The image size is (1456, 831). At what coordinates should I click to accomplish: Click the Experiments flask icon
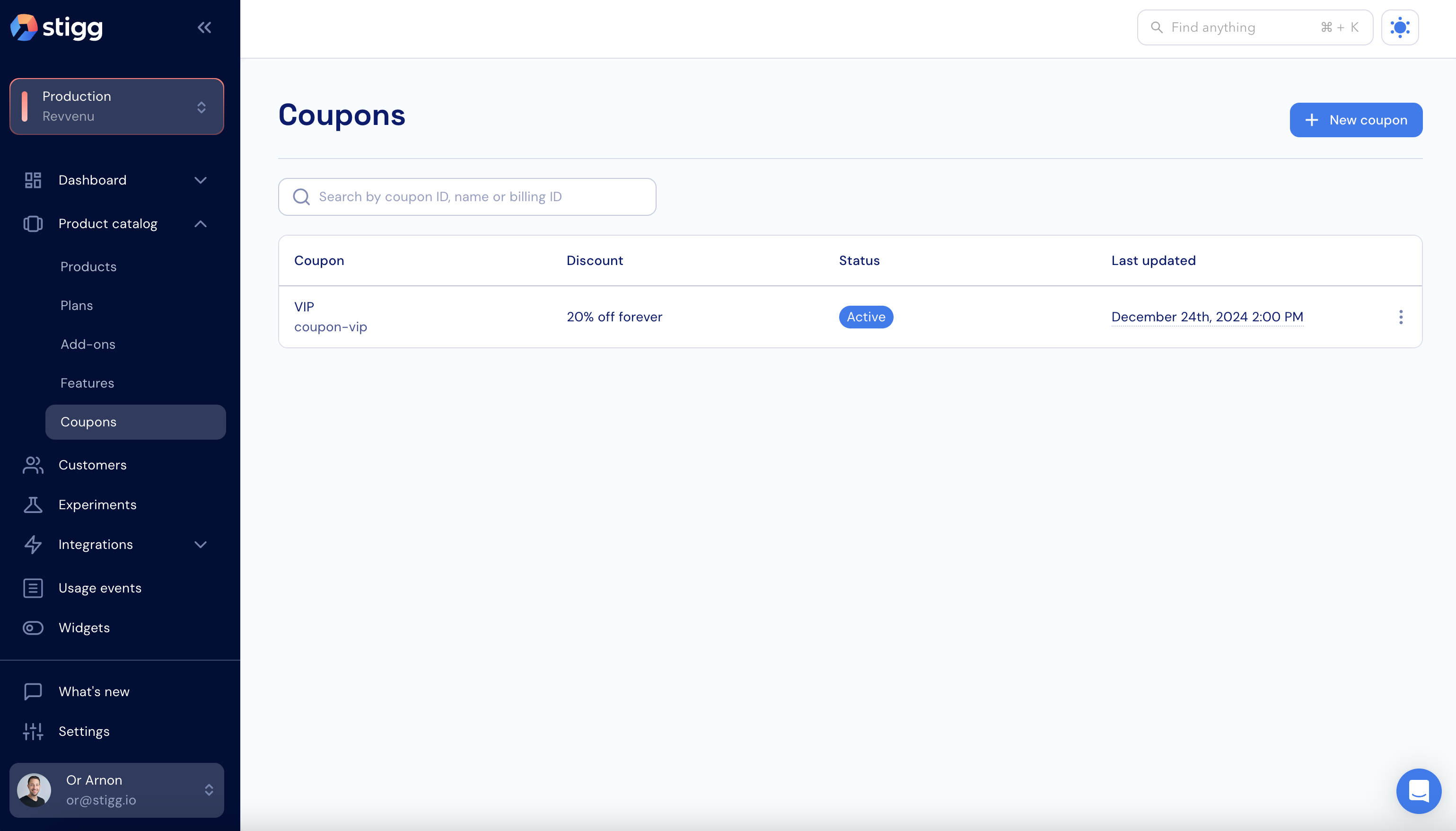pyautogui.click(x=33, y=504)
